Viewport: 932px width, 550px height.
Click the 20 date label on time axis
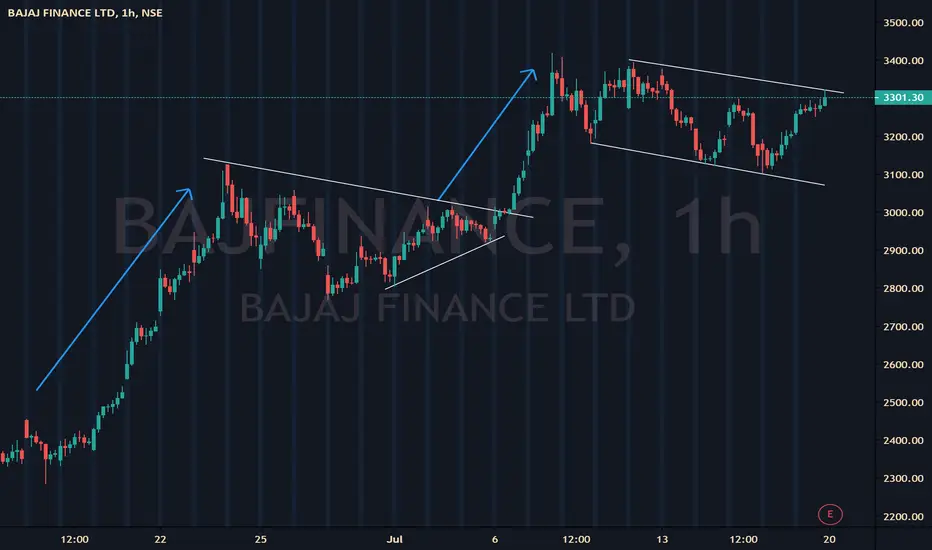point(829,539)
